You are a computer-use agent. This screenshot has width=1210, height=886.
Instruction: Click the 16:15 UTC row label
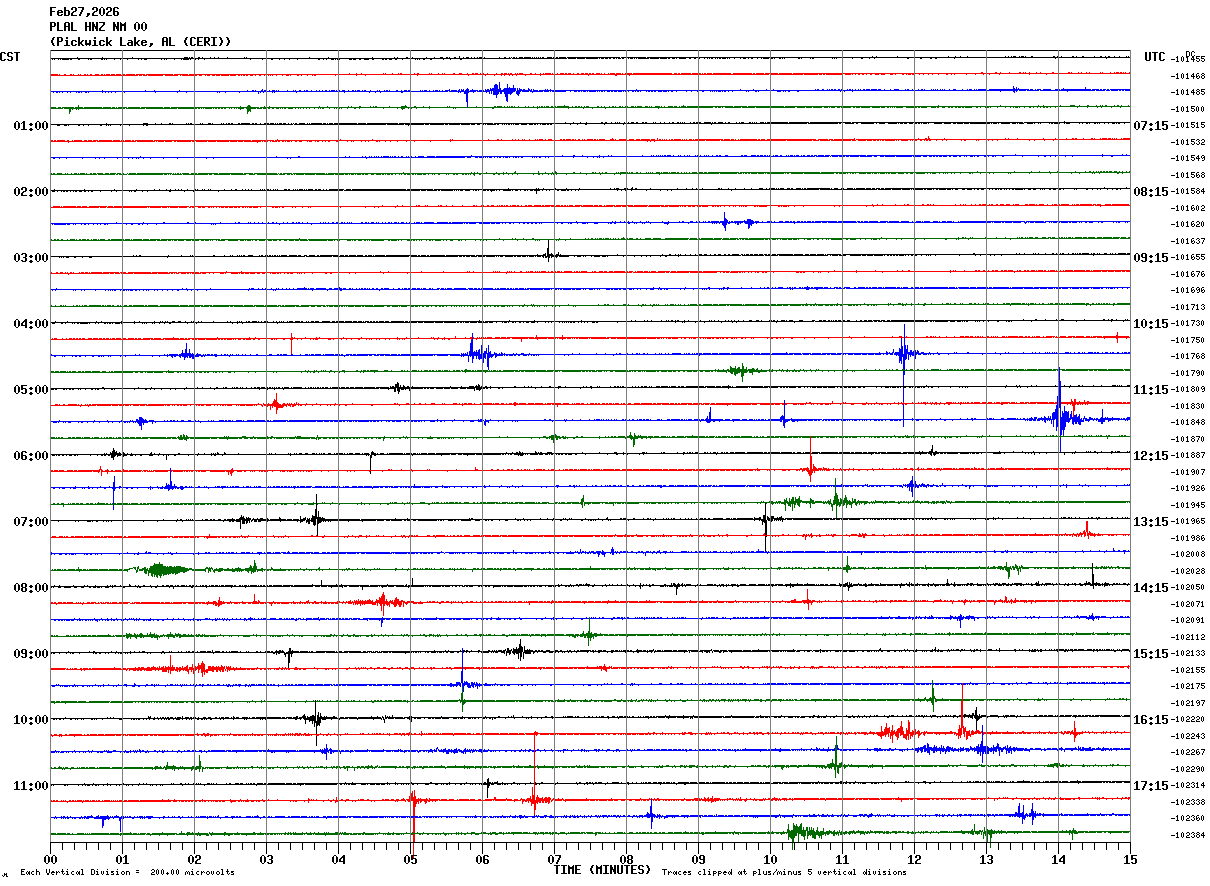coord(1151,720)
